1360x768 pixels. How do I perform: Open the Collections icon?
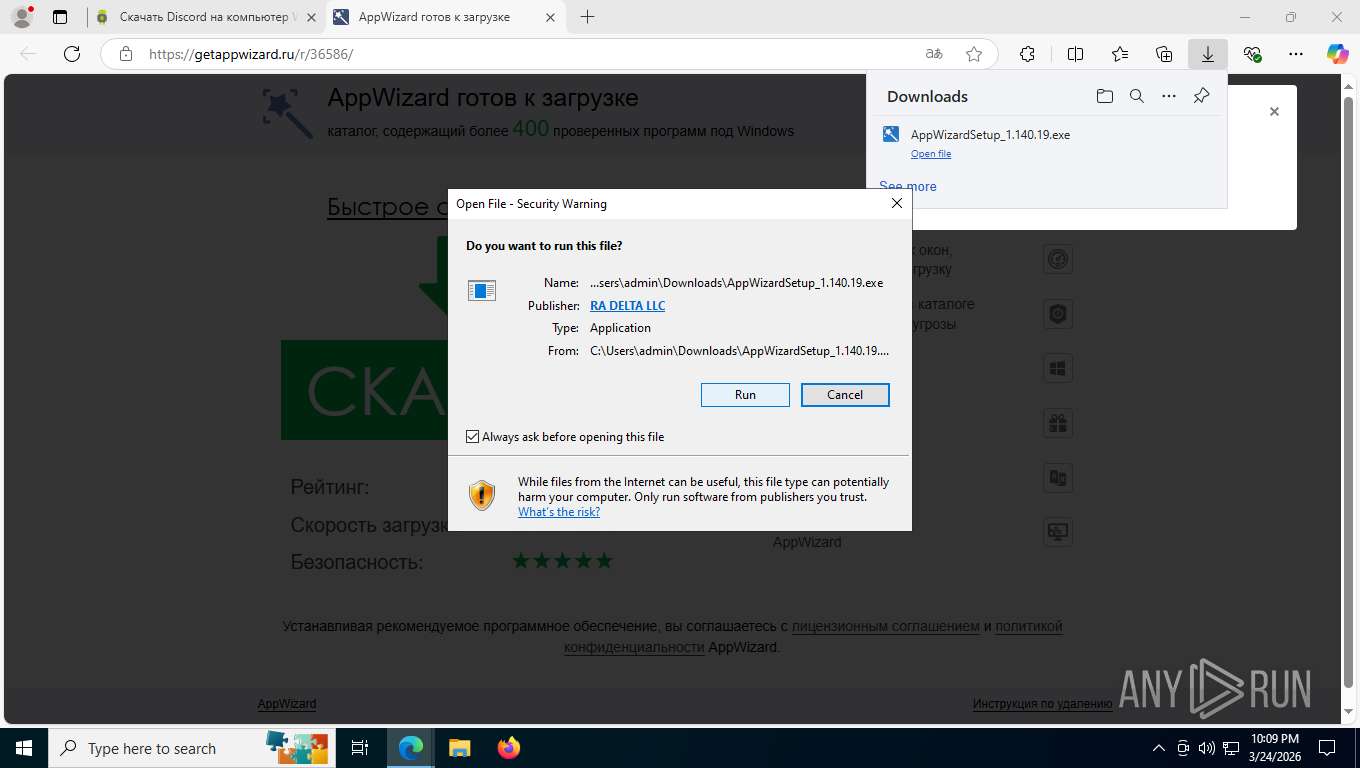tap(1164, 54)
